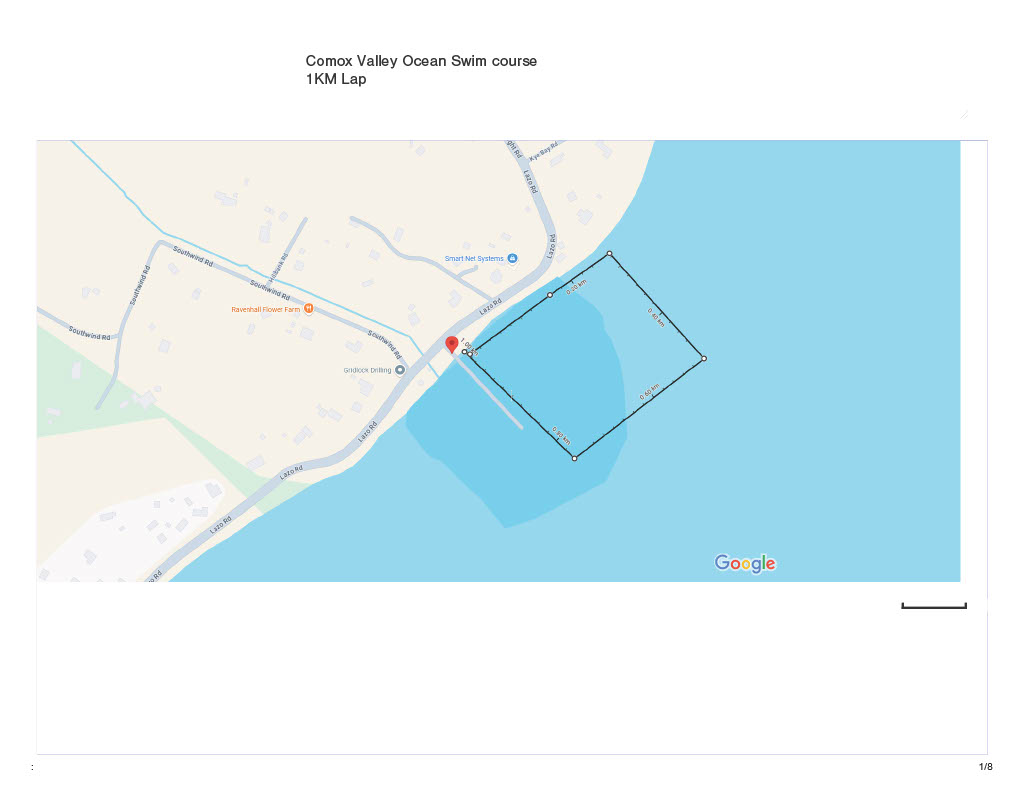The width and height of the screenshot is (1024, 791).
Task: Click the 0.80 km distance label
Action: tap(562, 436)
